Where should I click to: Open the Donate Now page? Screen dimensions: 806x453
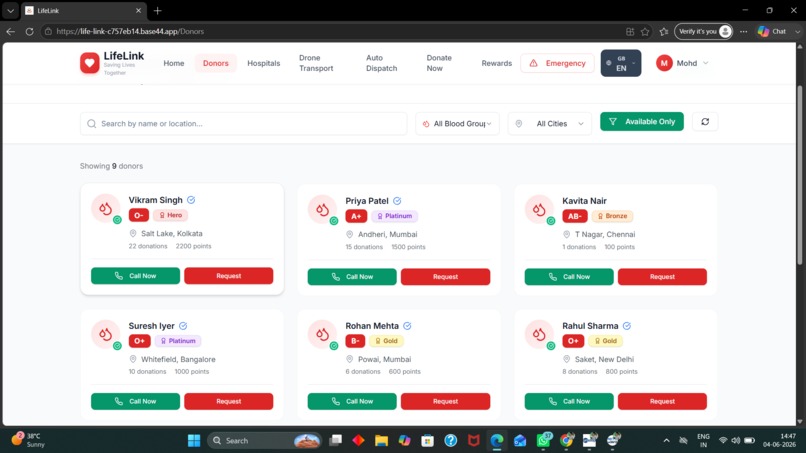click(439, 63)
